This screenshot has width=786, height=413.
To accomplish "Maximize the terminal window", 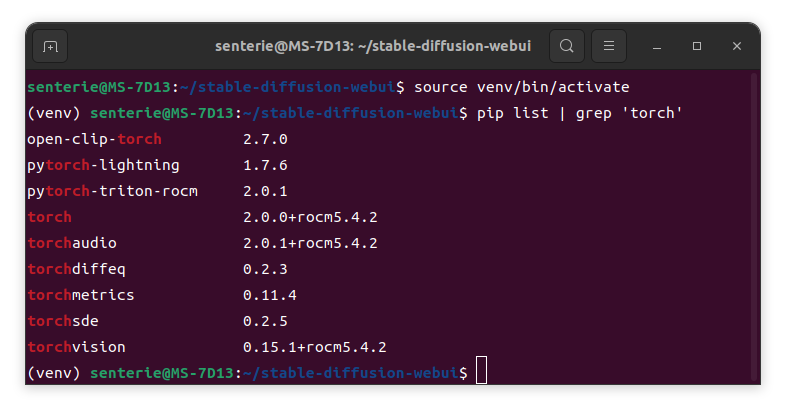I will point(697,46).
